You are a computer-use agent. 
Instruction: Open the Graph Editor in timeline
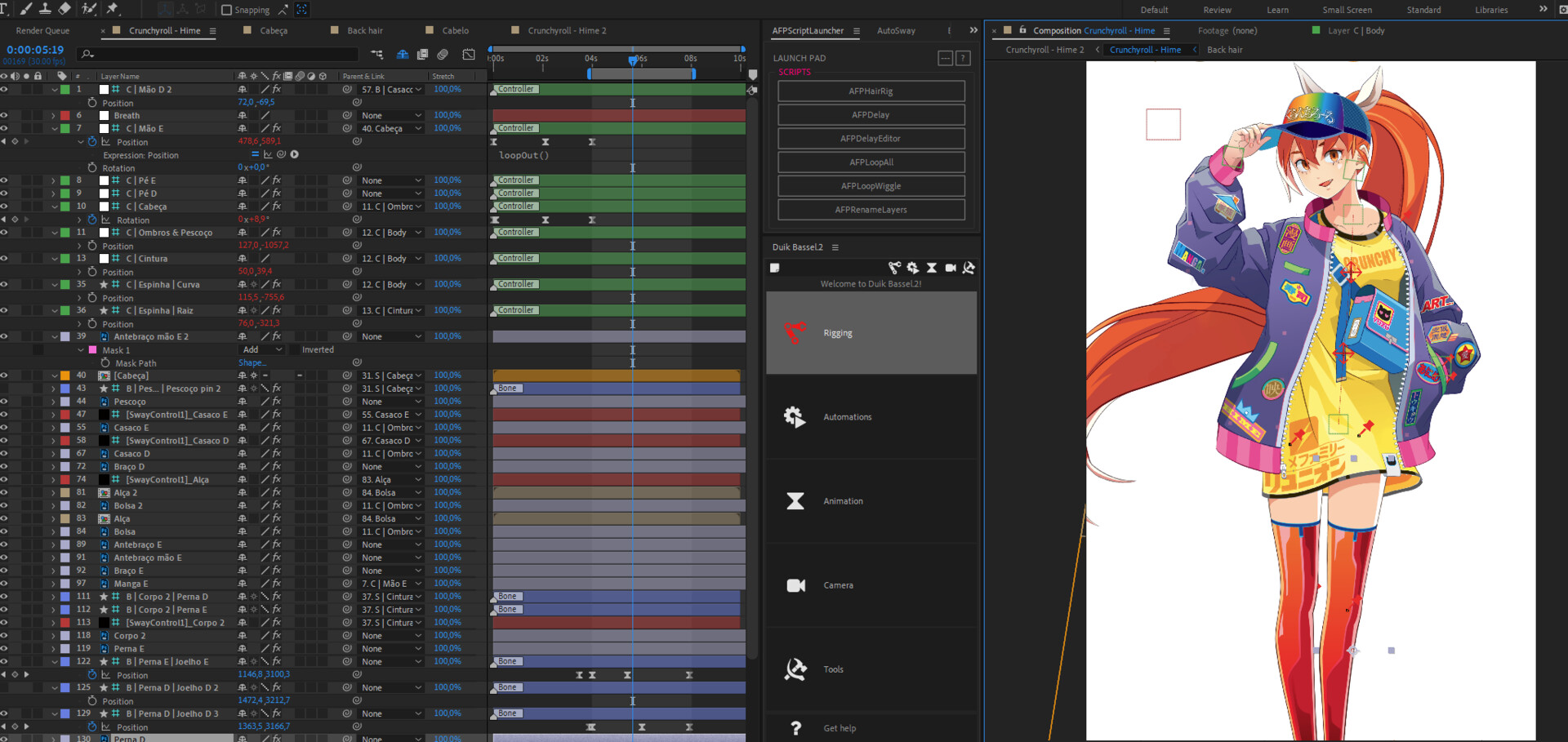coord(469,55)
